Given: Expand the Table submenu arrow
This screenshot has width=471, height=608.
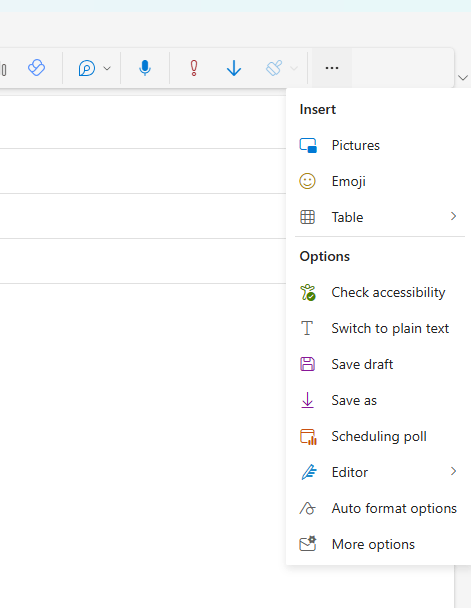Looking at the screenshot, I should point(453,216).
